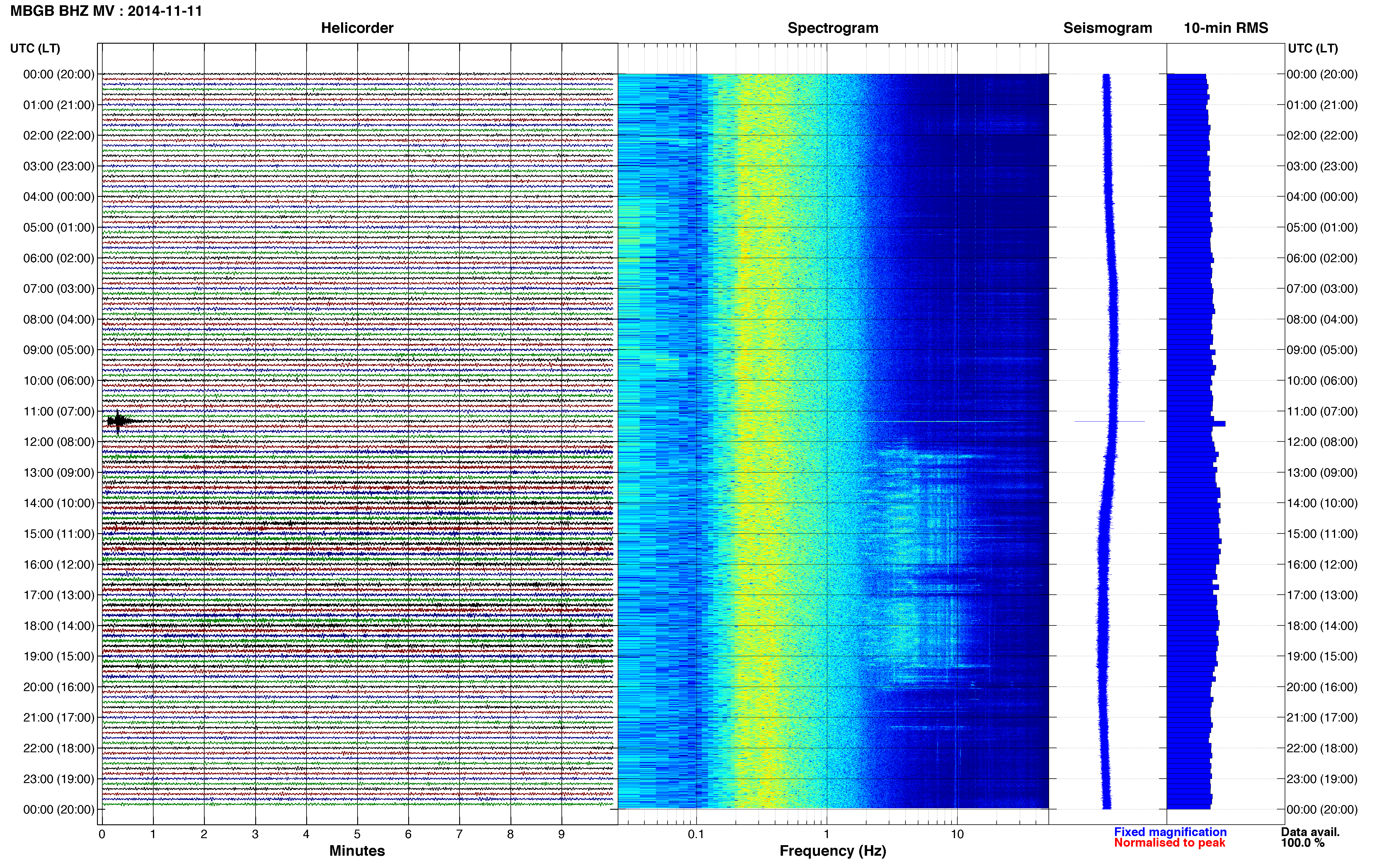This screenshot has height=868, width=1389.
Task: Click '19:00 (15:00)' on the Helicorder time axis
Action: [59, 656]
